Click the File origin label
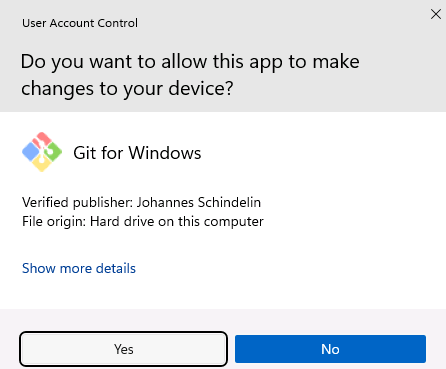Viewport: 446px width, 369px height. tap(54, 221)
